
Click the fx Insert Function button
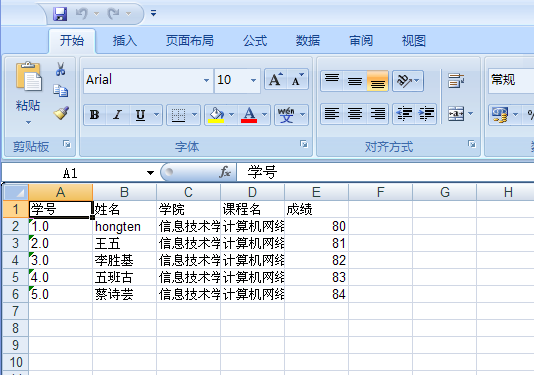(x=225, y=172)
